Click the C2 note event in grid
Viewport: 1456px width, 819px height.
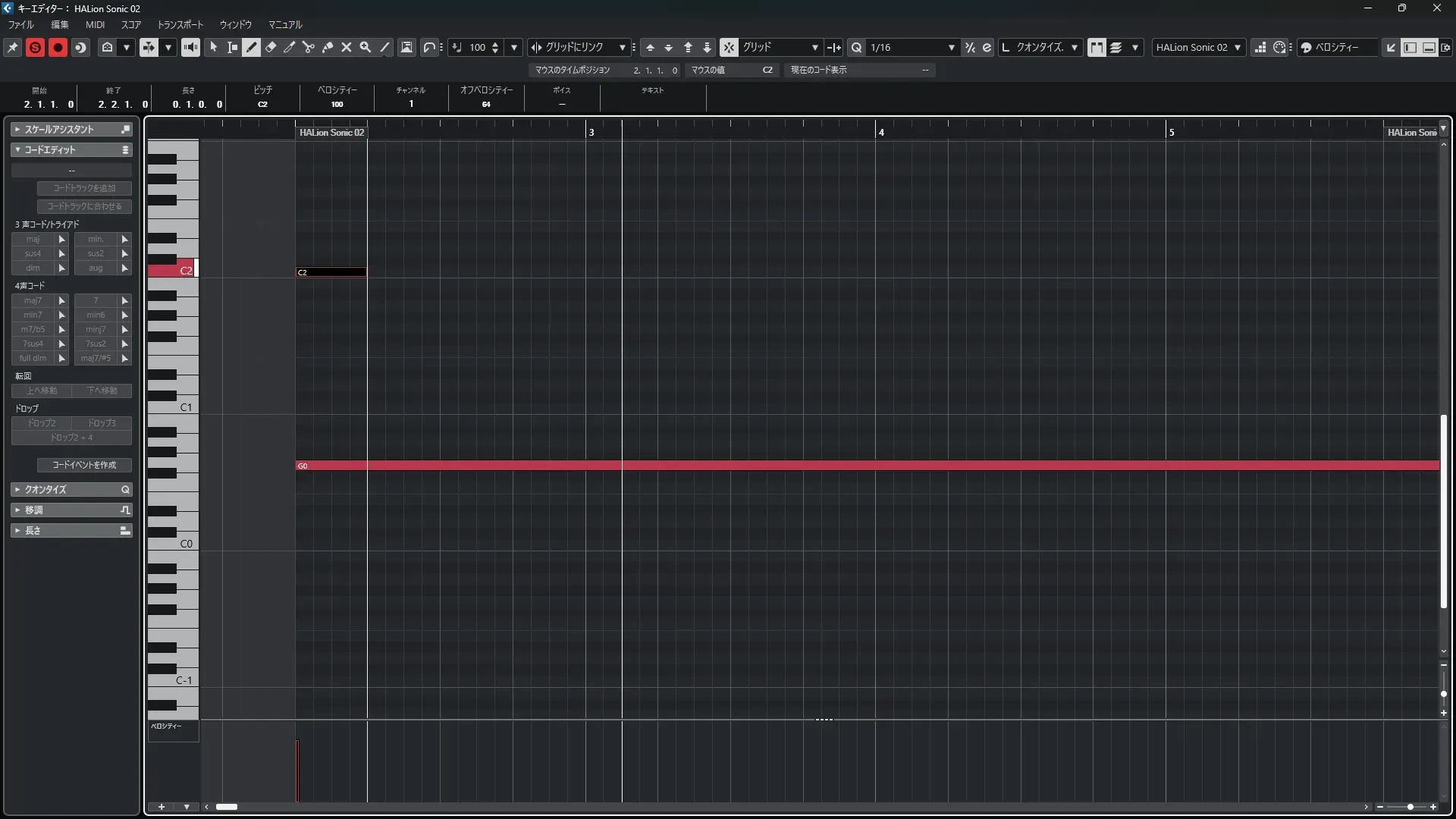(x=331, y=272)
